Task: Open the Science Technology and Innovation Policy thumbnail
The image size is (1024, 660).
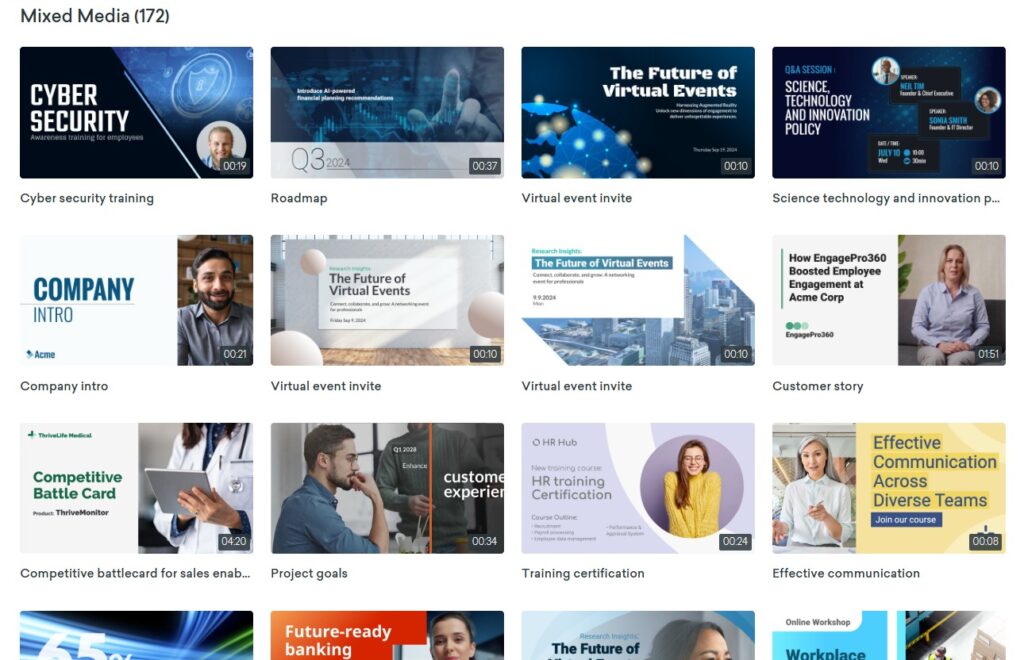Action: 889,112
